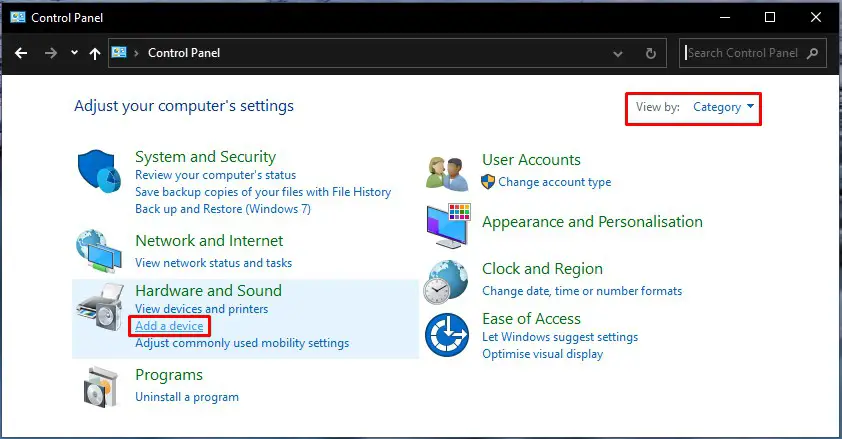Minimize the Control Panel window
This screenshot has height=439, width=842.
tap(725, 17)
